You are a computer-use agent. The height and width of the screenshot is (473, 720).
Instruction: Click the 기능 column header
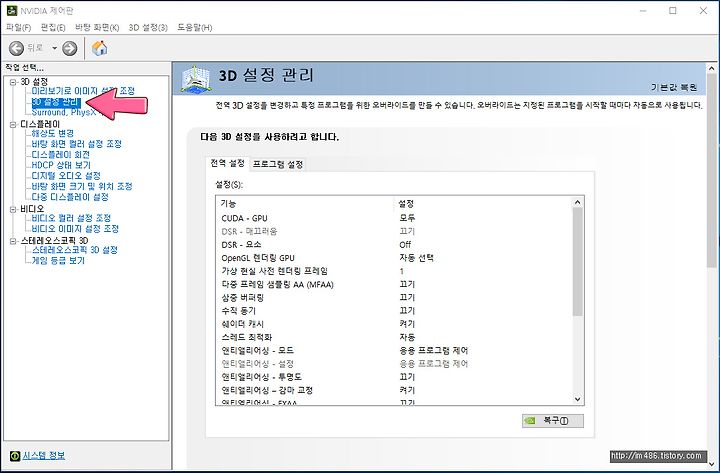tap(304, 203)
